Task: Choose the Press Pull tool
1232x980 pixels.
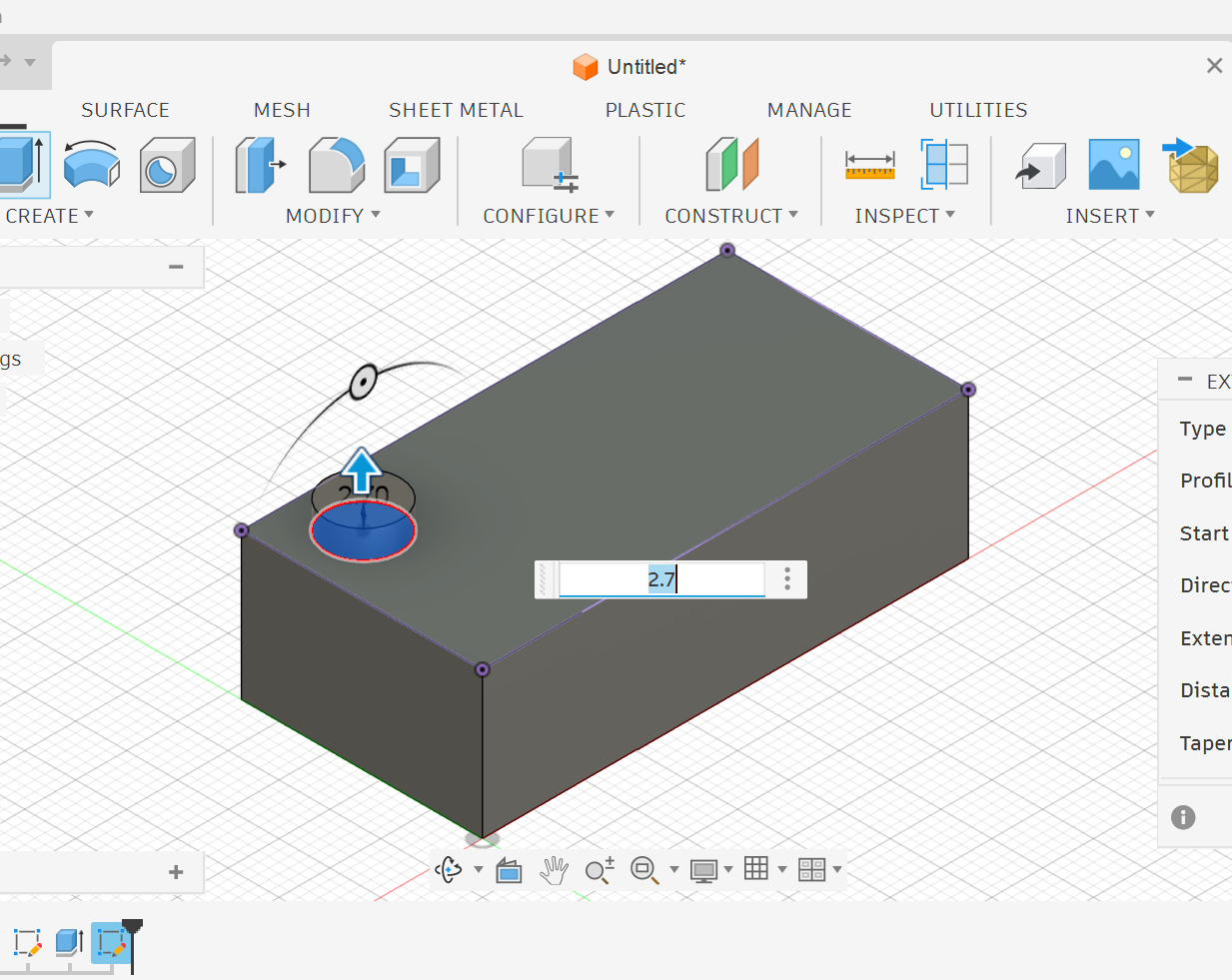Action: click(260, 165)
